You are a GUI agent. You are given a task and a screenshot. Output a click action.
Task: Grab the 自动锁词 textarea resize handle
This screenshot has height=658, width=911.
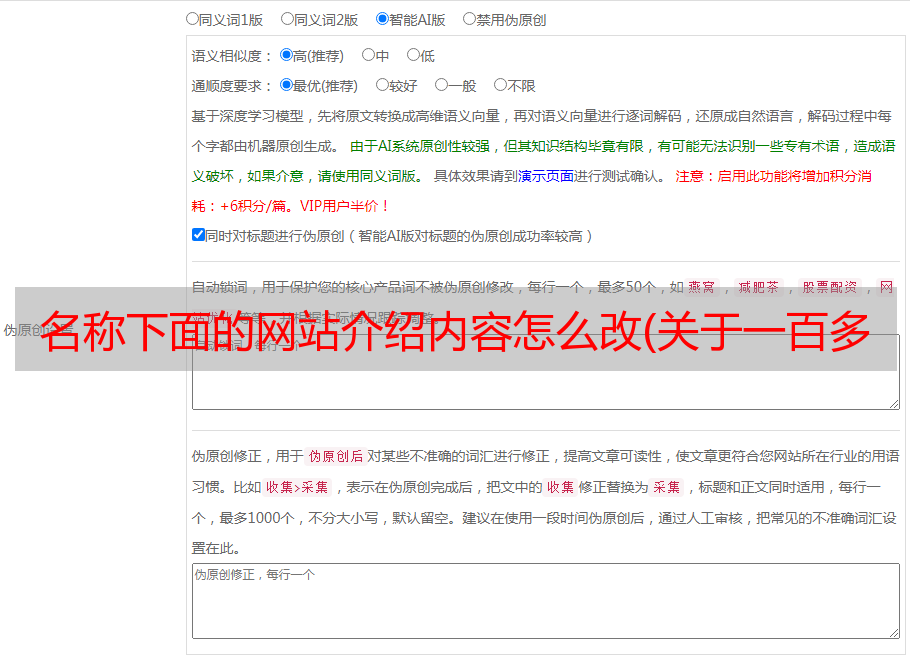(x=894, y=404)
